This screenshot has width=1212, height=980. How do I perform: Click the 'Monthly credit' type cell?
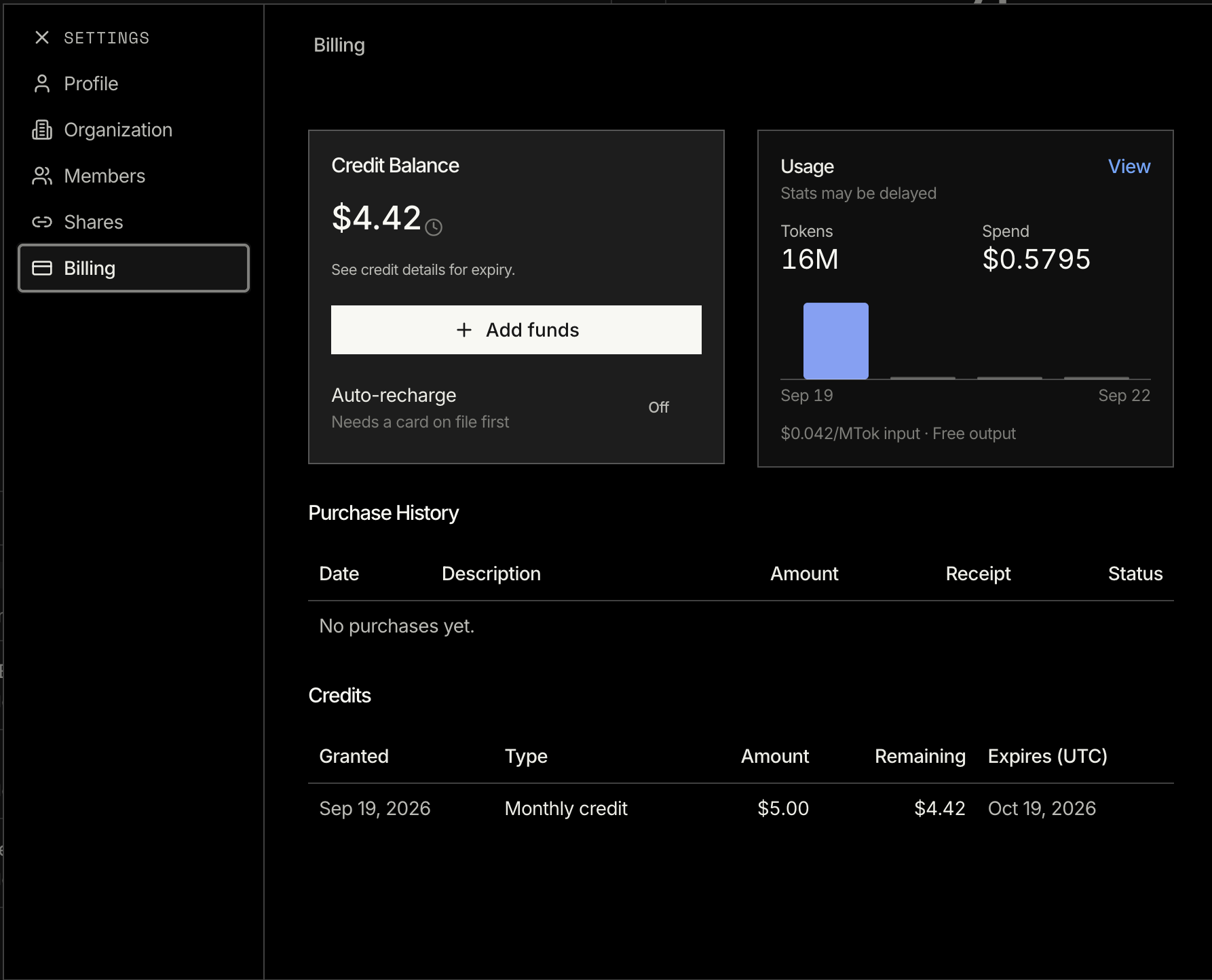[566, 808]
